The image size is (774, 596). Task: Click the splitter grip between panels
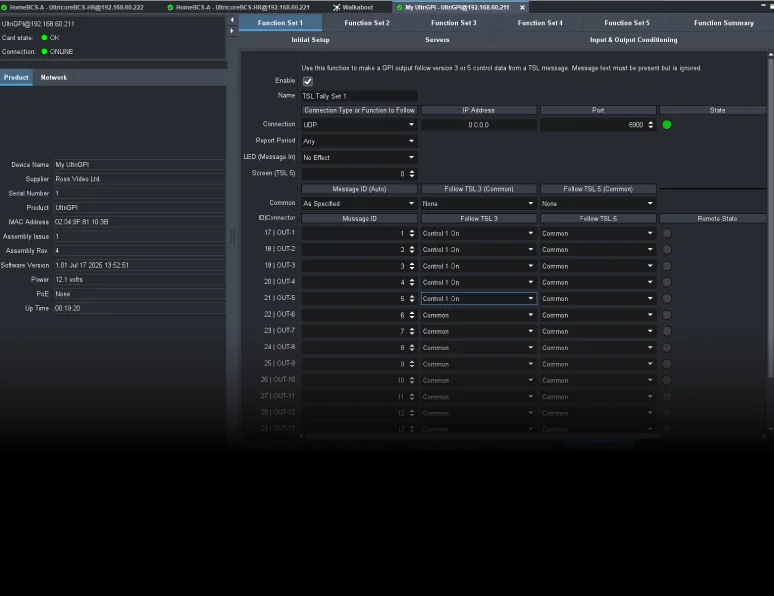pos(232,237)
